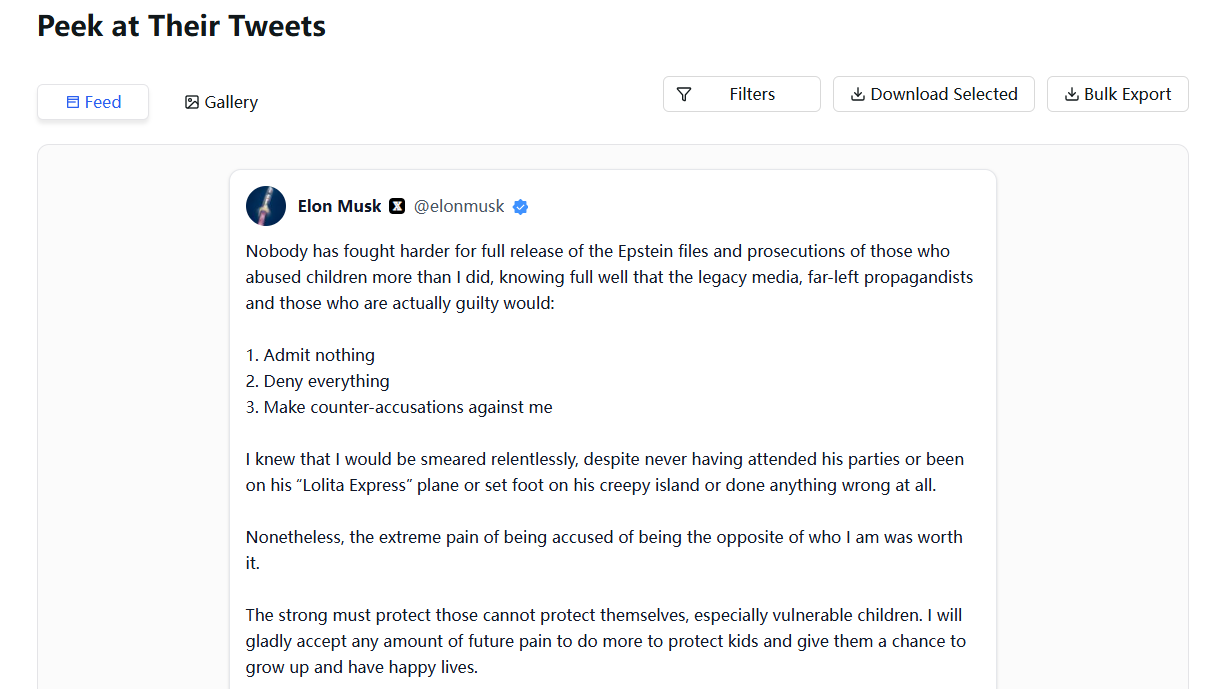Screen dimensions: 1217x689
Task: Click the Elon Musk display name
Action: click(x=339, y=206)
